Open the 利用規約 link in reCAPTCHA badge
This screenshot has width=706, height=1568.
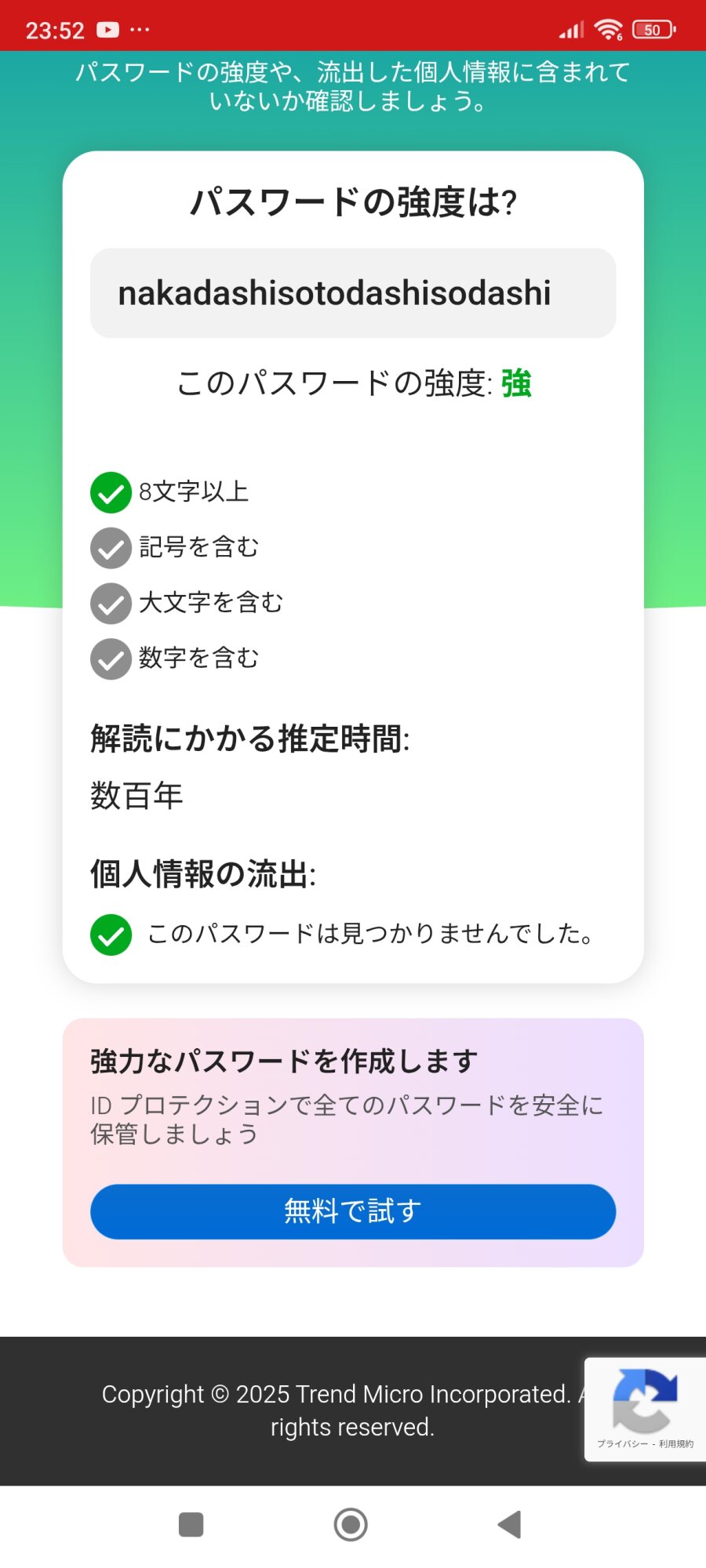[x=676, y=1444]
